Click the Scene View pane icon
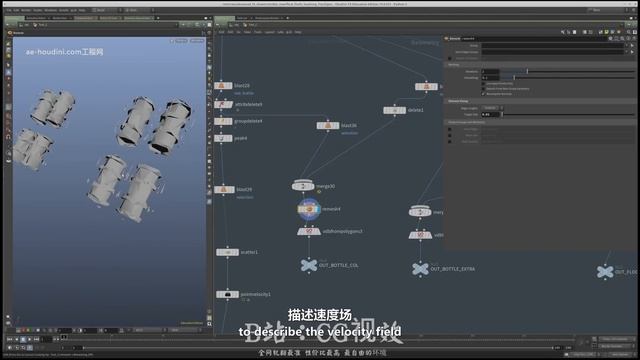 pyautogui.click(x=10, y=33)
